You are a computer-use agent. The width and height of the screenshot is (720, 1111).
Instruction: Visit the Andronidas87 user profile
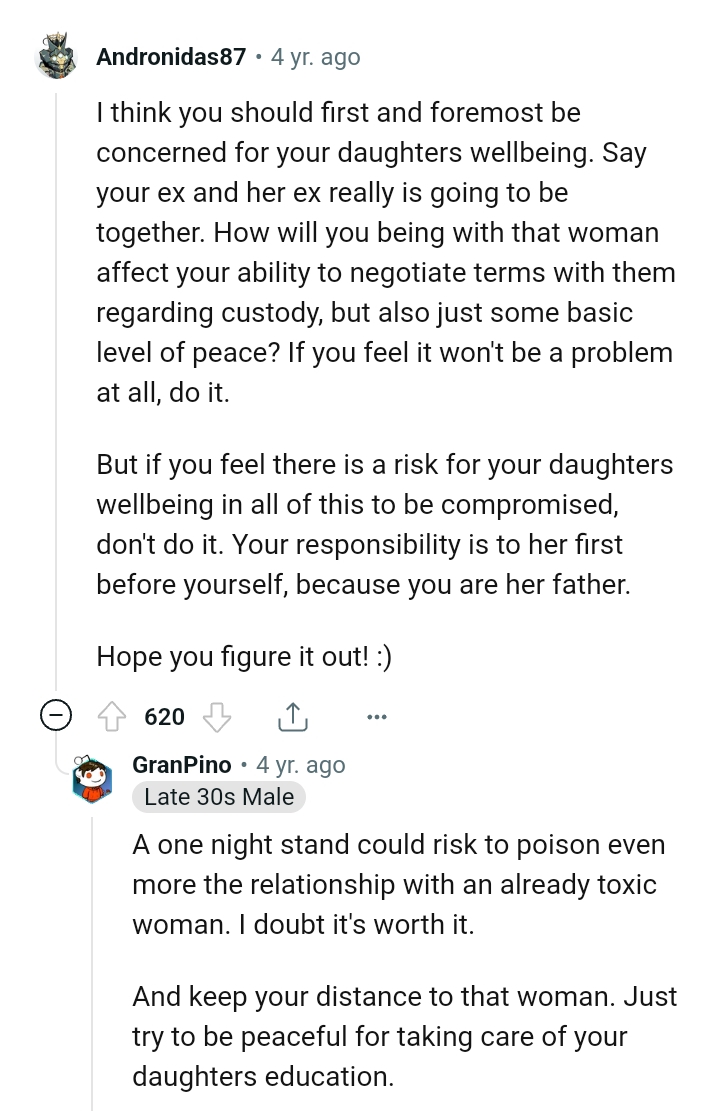click(171, 57)
